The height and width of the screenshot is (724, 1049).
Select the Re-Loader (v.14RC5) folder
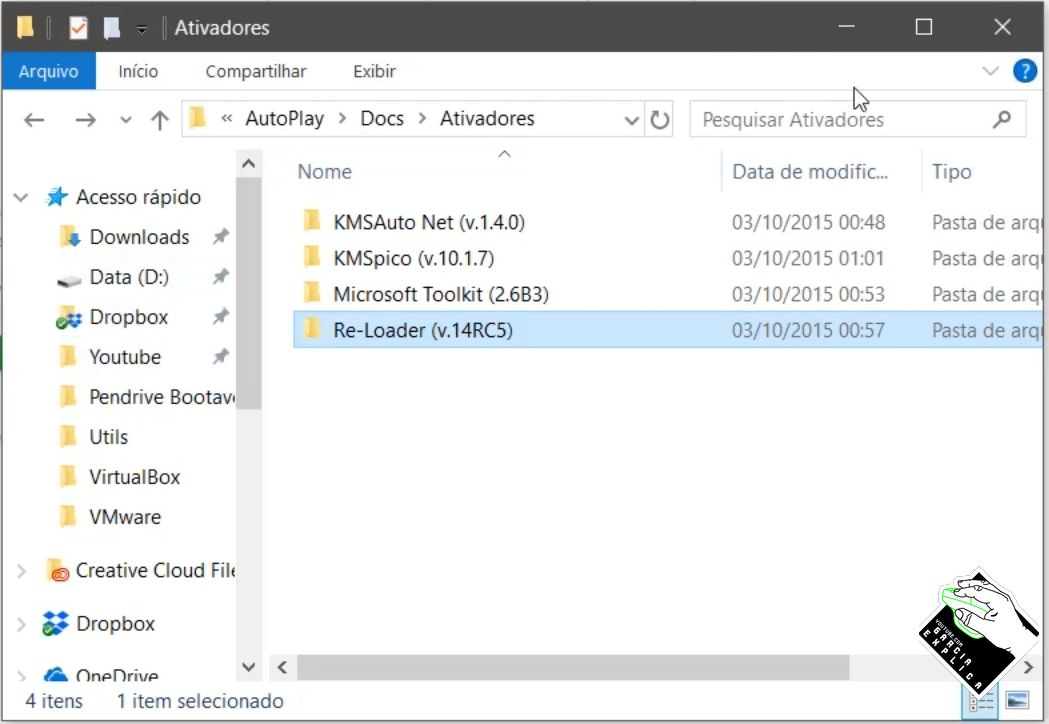coord(666,330)
